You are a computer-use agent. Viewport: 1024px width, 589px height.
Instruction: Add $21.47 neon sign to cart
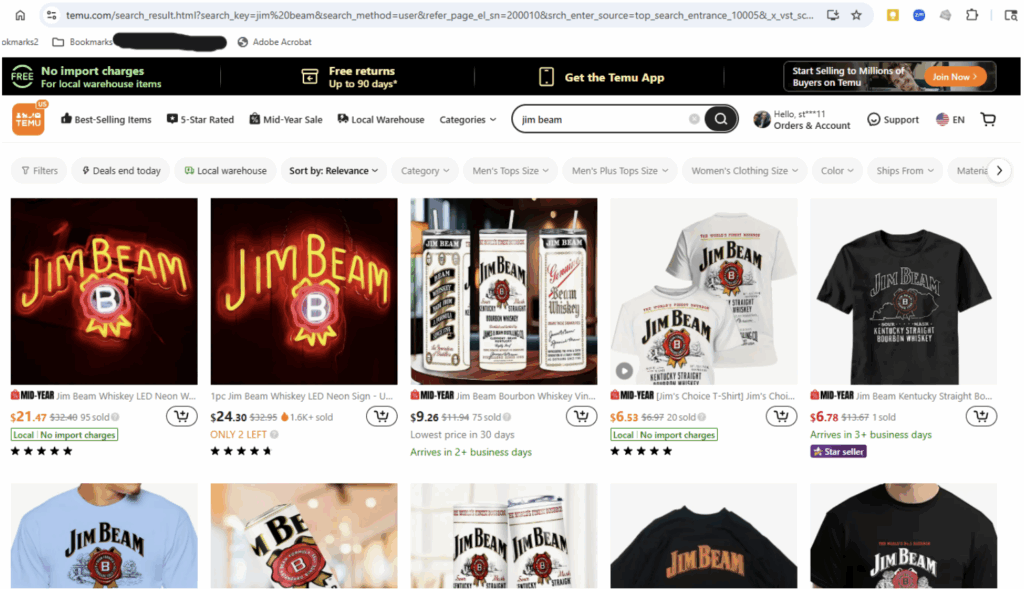[x=182, y=416]
